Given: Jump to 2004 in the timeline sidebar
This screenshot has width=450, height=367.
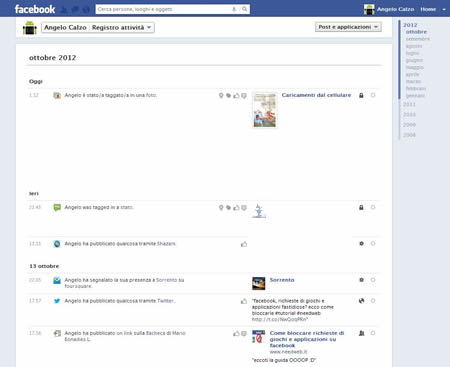Looking at the screenshot, I should (x=409, y=135).
